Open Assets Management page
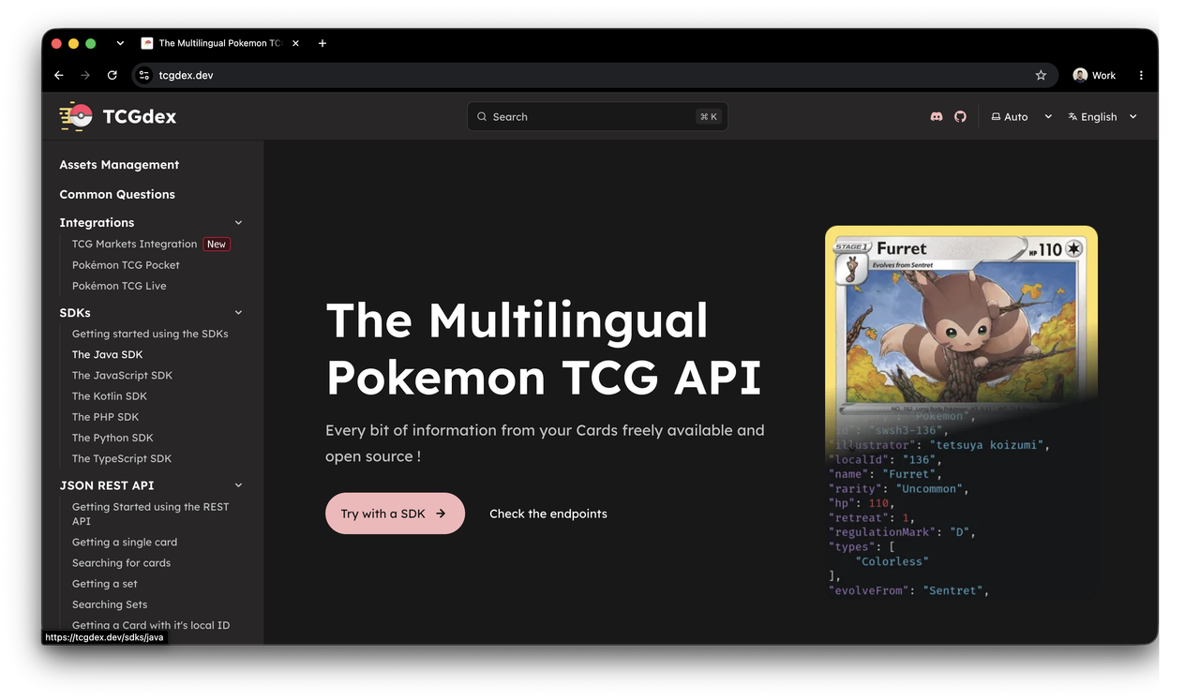 [x=119, y=165]
